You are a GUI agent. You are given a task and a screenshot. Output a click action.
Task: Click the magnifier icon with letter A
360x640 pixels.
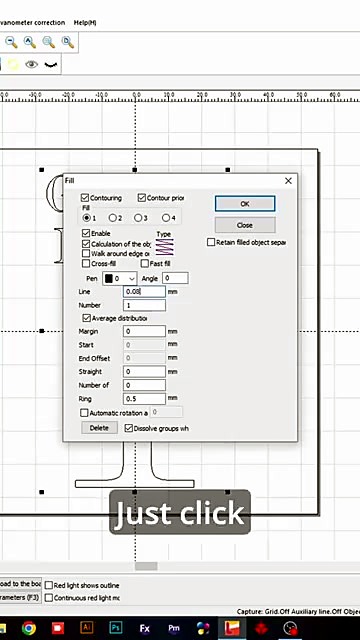pos(29,42)
